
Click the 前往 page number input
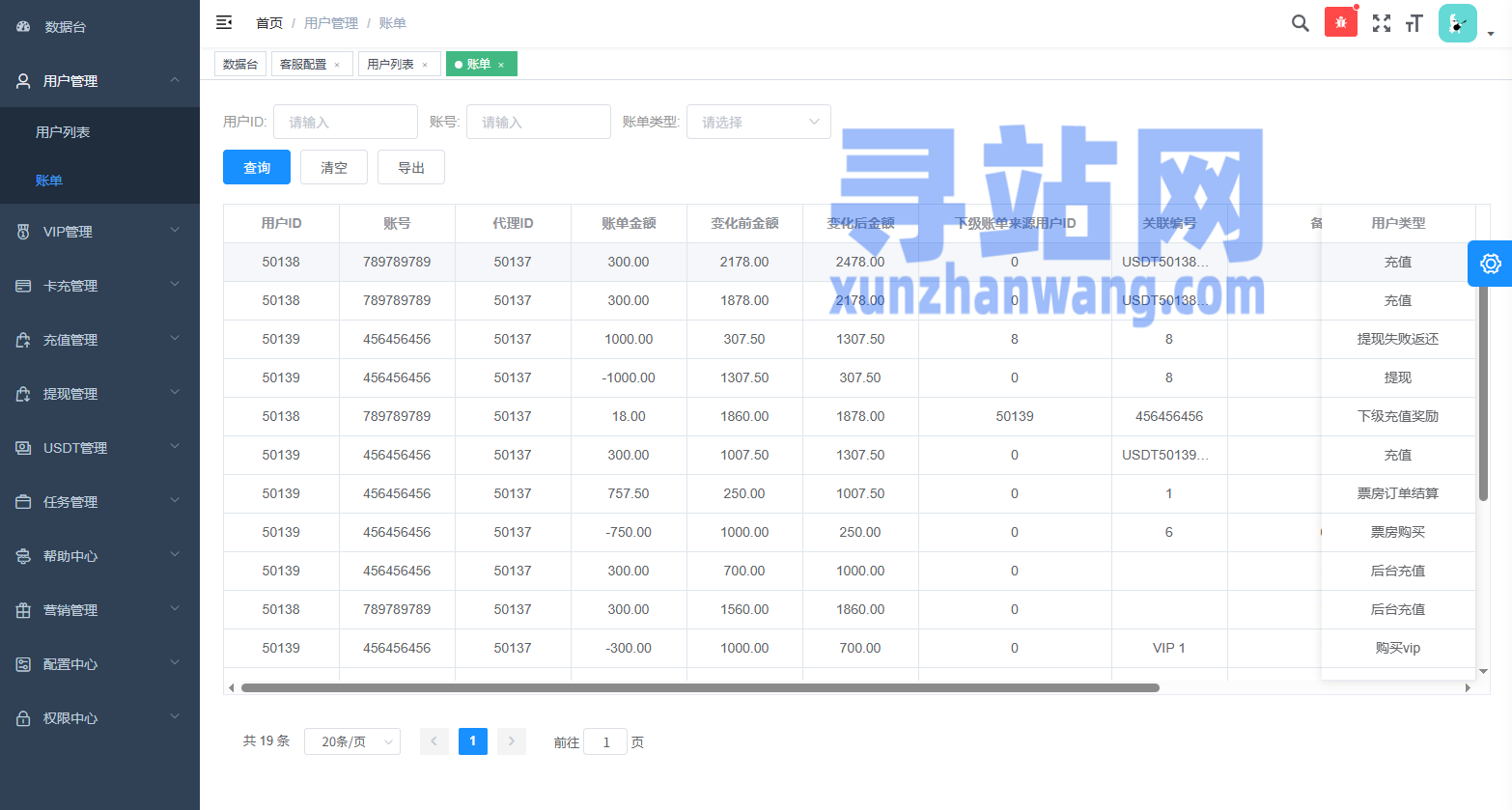click(x=605, y=741)
